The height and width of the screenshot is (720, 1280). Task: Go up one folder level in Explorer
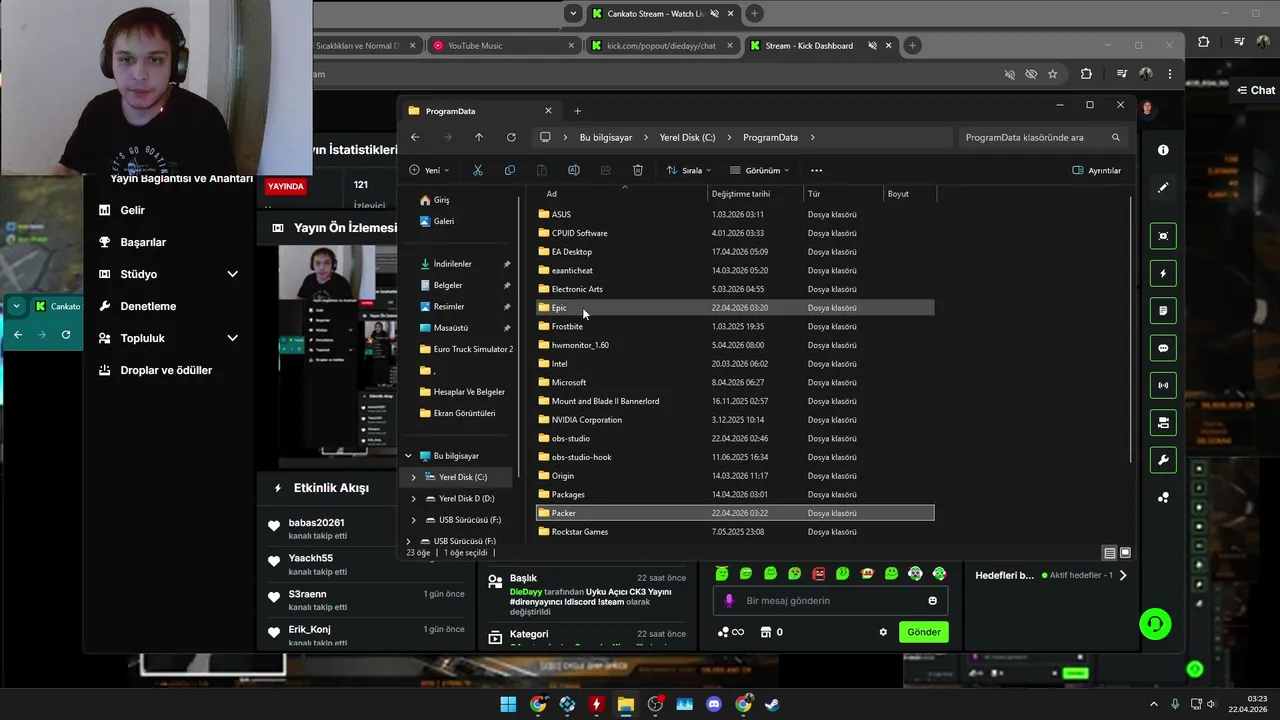pos(479,137)
